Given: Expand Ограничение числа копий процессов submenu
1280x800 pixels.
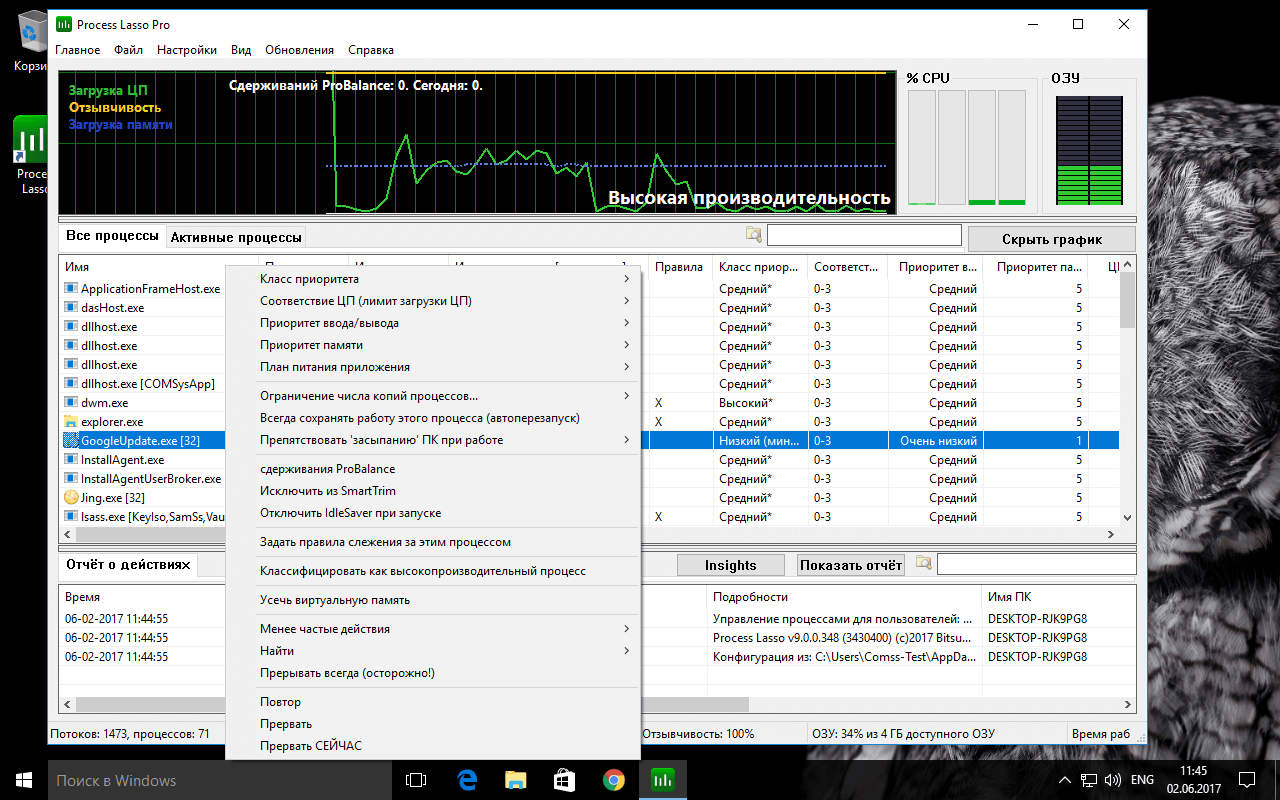Looking at the screenshot, I should point(433,396).
